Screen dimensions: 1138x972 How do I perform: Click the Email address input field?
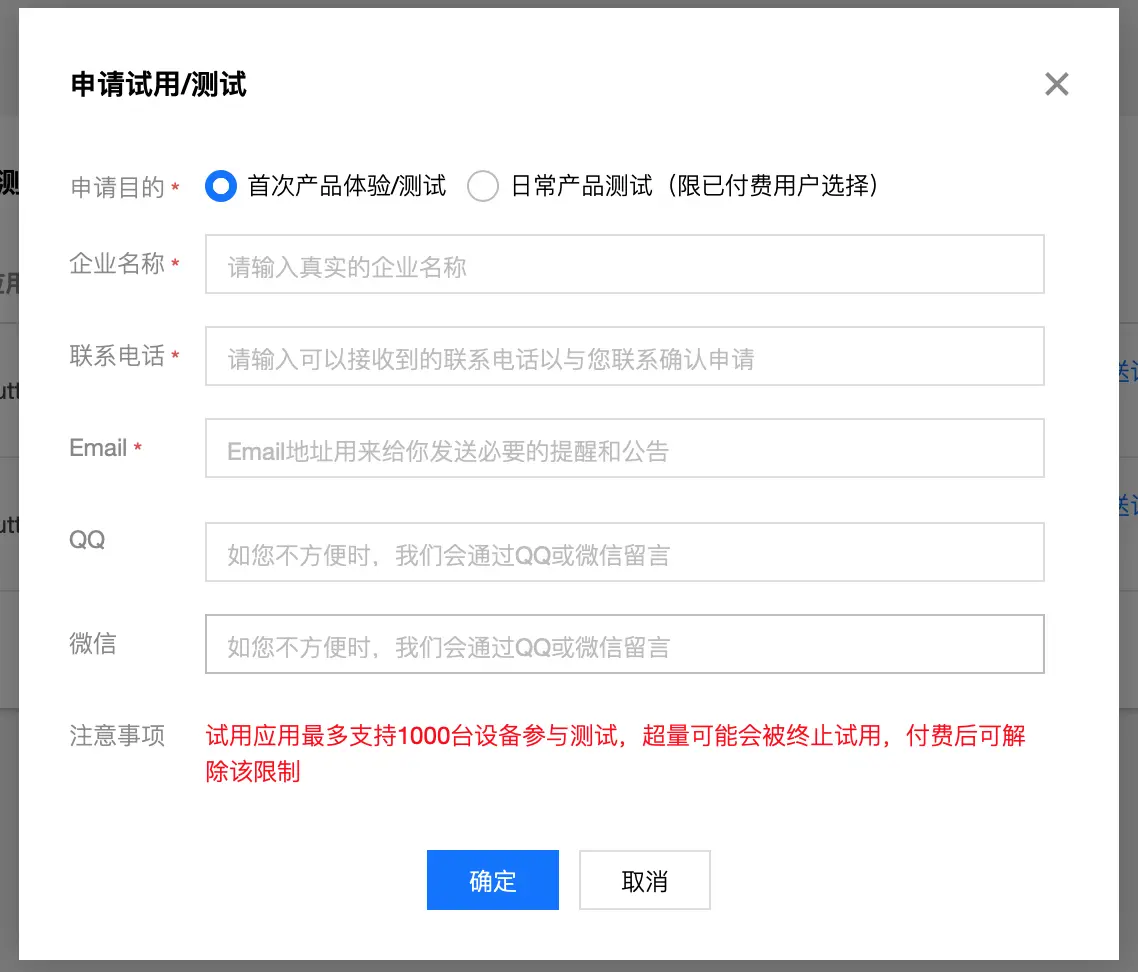coord(624,447)
